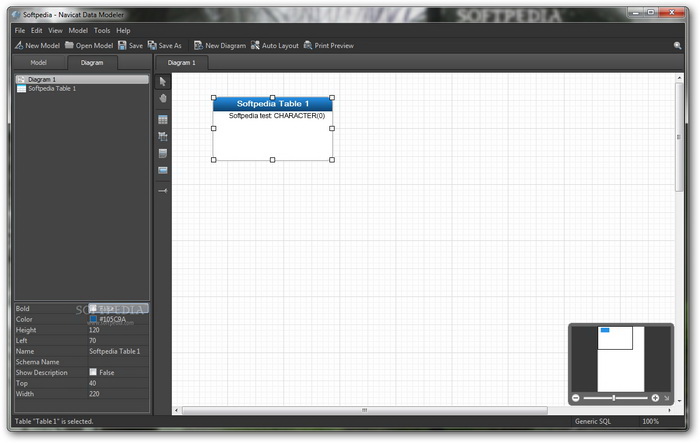Image resolution: width=700 pixels, height=443 pixels.
Task: Click the Save toolbar button
Action: click(x=130, y=46)
